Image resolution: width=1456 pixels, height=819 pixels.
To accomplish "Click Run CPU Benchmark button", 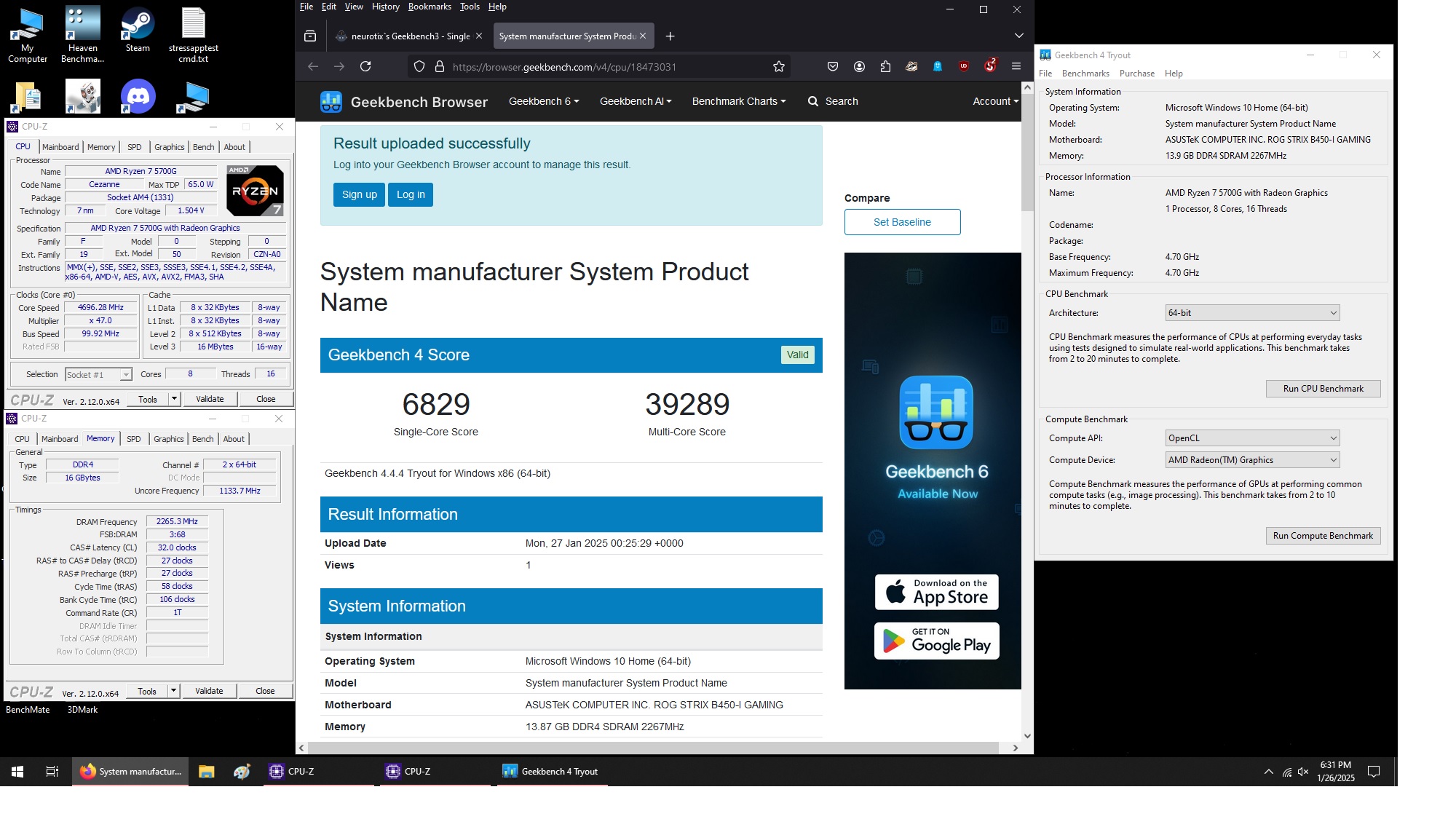I will point(1323,389).
